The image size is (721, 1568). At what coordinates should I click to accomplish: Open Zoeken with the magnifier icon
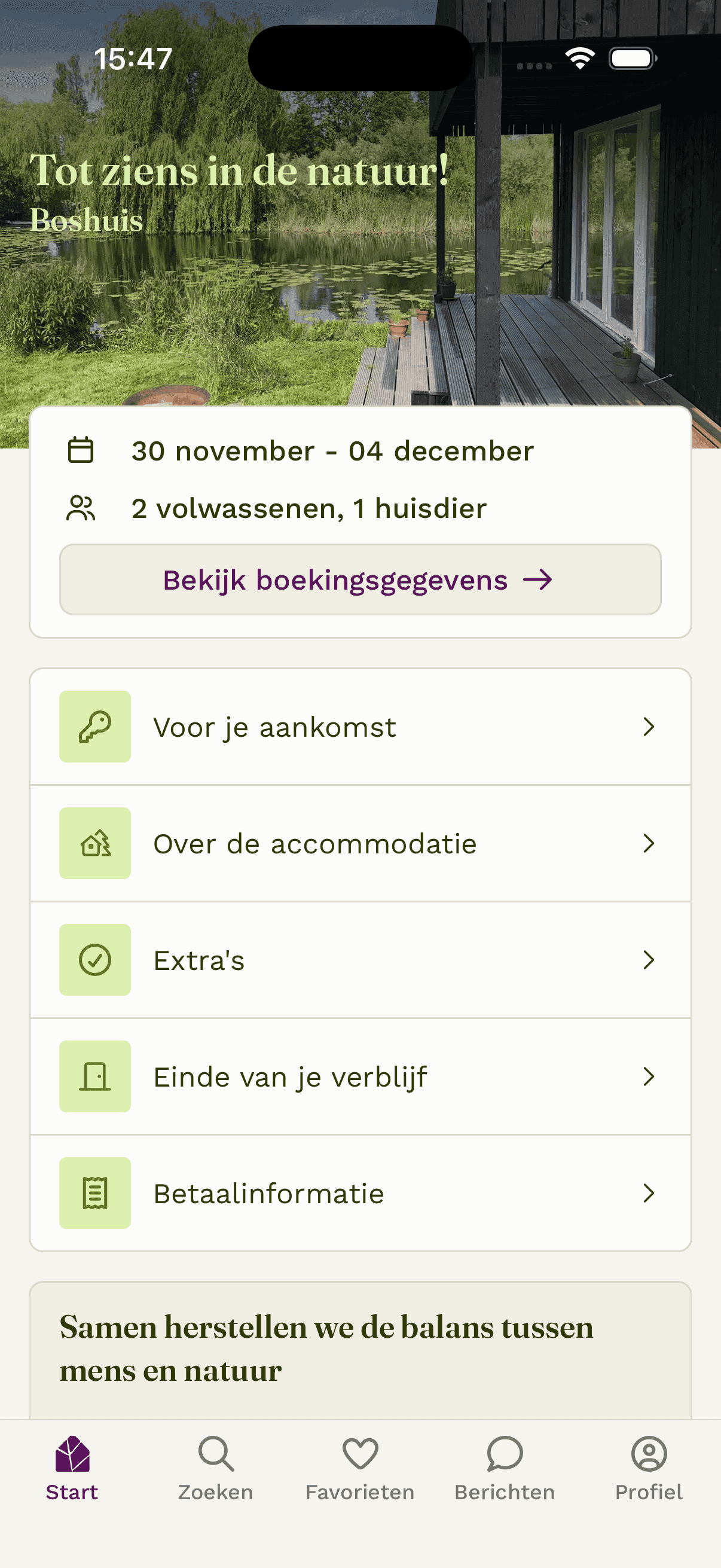coord(215,1454)
